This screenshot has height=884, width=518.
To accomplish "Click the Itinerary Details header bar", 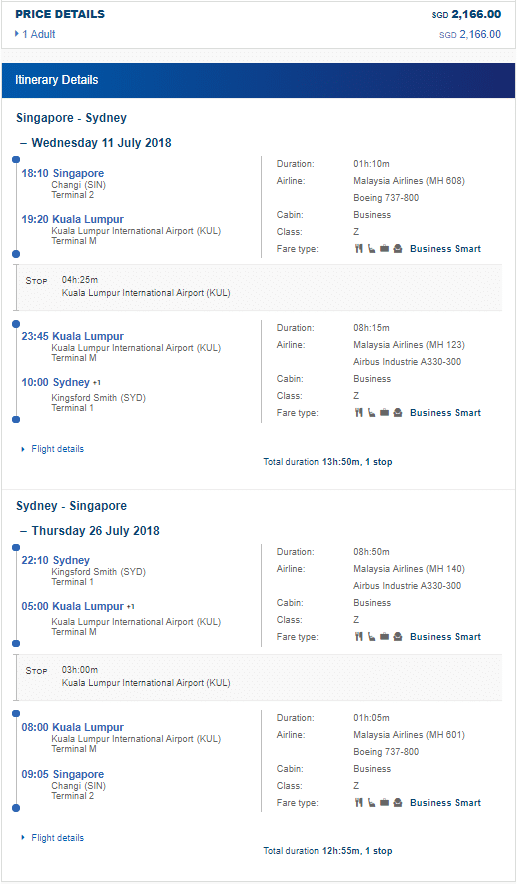I will (x=258, y=80).
